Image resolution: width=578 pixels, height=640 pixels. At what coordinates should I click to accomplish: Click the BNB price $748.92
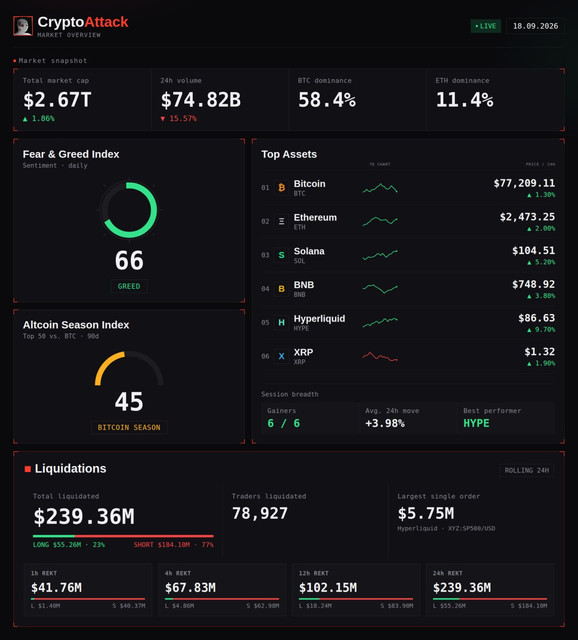[x=534, y=284]
